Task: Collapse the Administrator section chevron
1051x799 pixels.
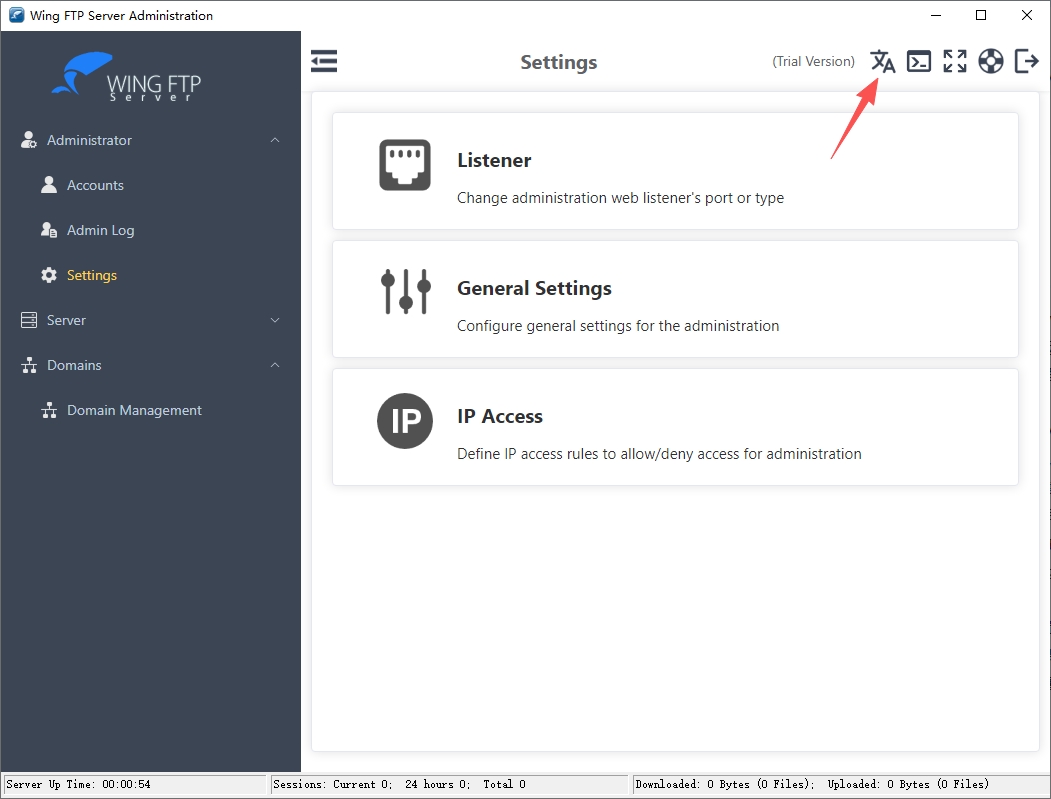Action: tap(275, 140)
